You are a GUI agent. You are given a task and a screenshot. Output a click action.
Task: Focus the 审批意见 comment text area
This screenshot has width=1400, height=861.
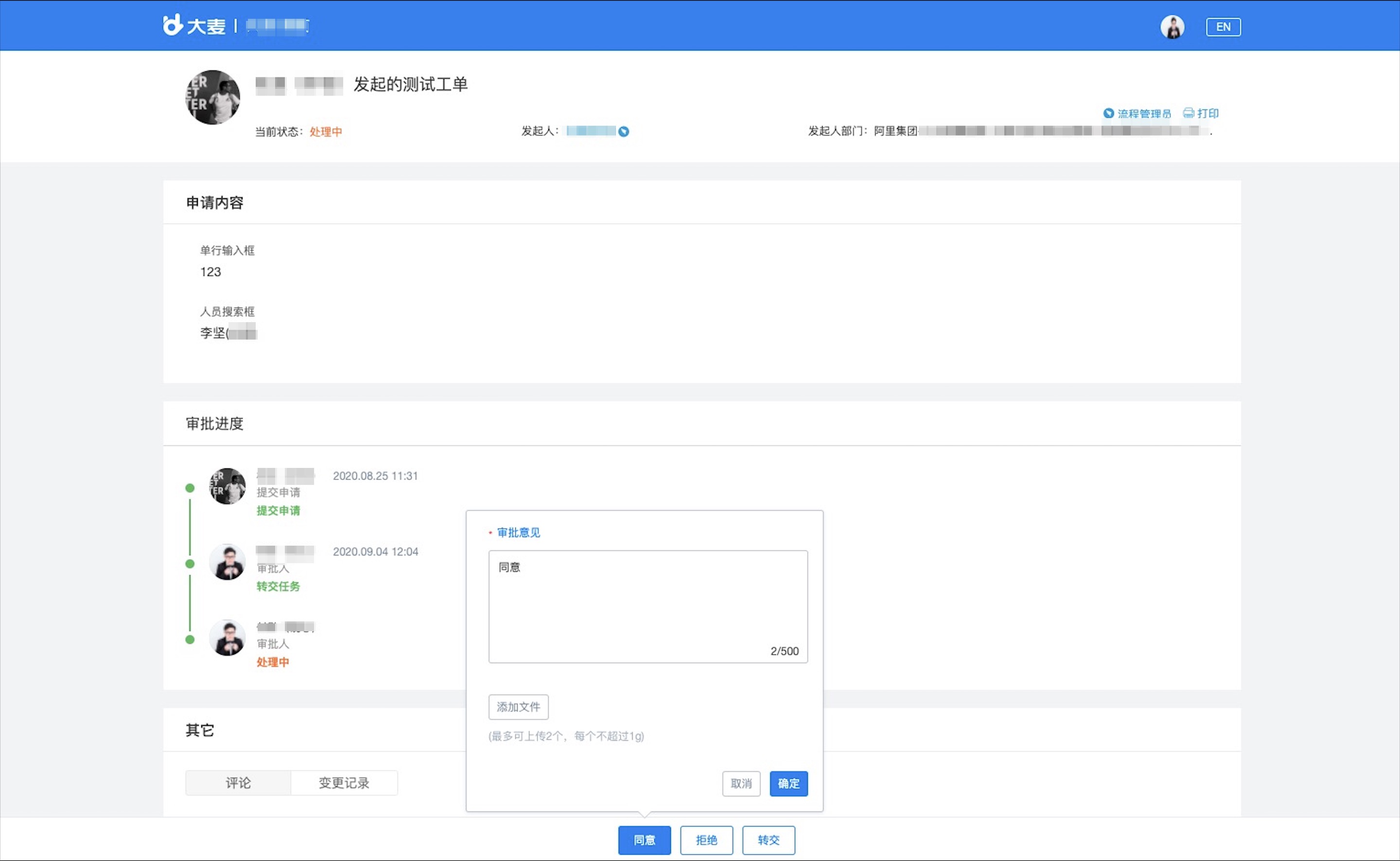tap(647, 606)
